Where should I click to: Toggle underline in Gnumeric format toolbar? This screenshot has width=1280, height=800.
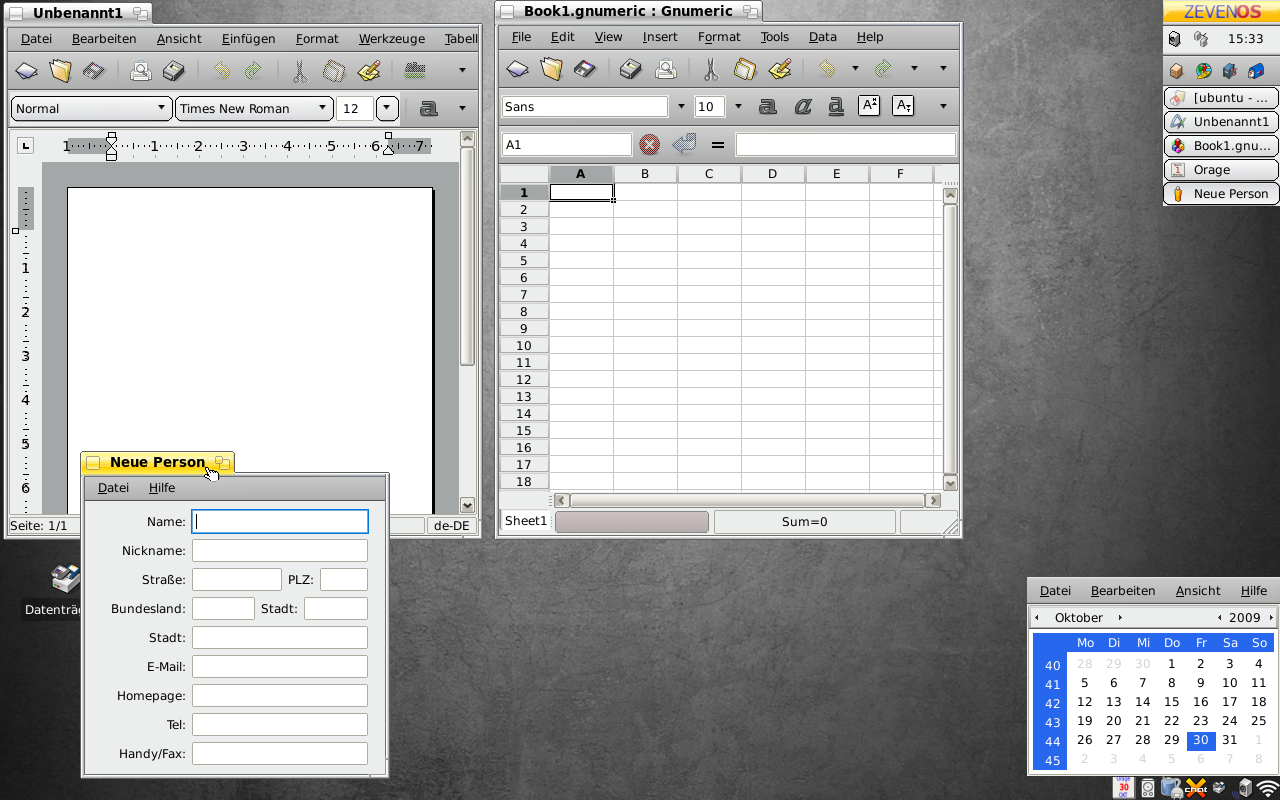coord(836,107)
